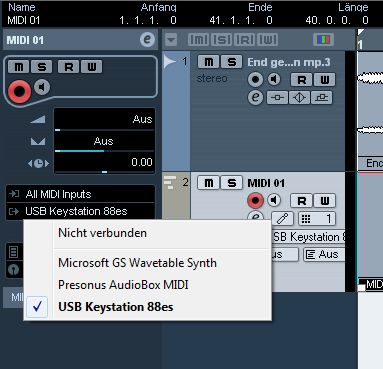This screenshot has width=383, height=369.
Task: Select USB Keystation 88es in the menu
Action: tap(116, 307)
